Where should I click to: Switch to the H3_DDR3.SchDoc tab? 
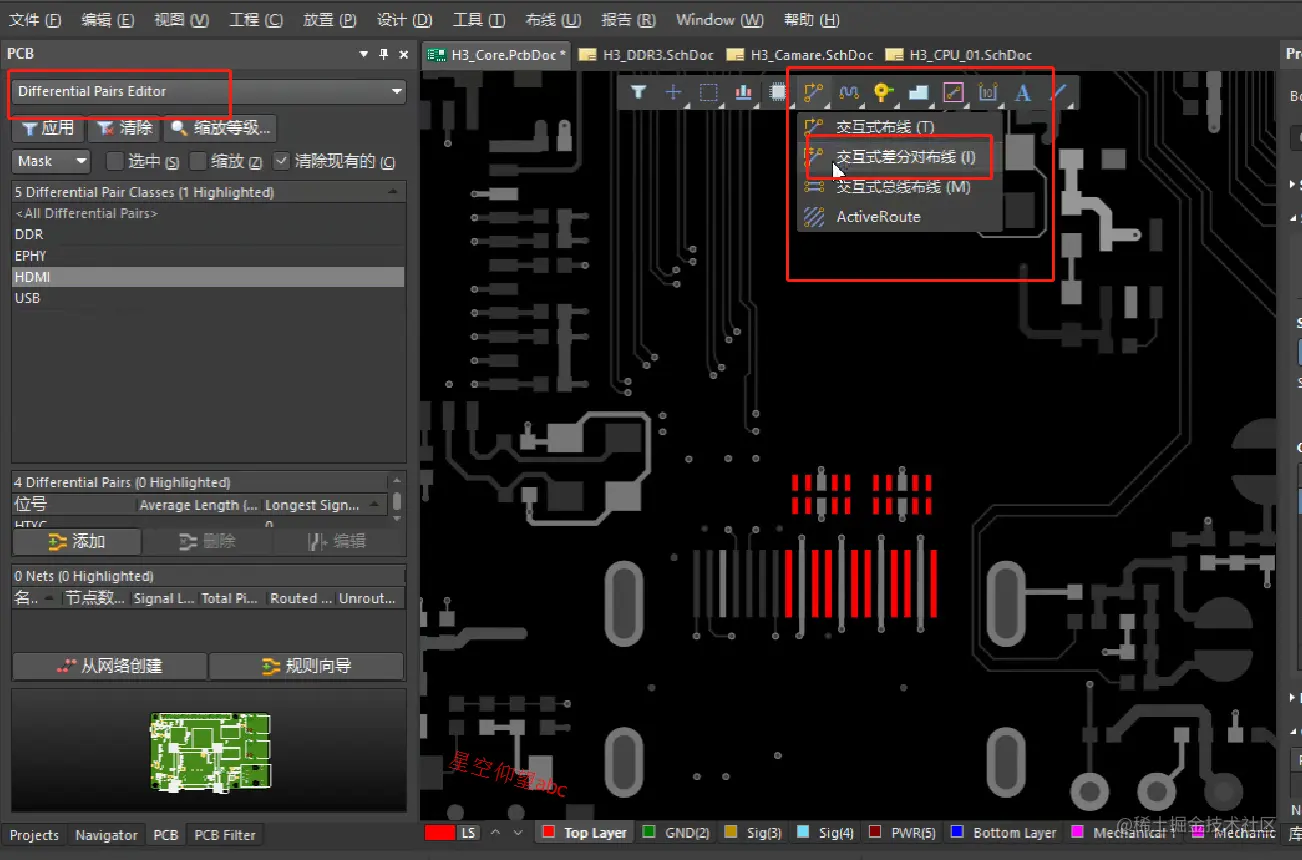pos(648,55)
